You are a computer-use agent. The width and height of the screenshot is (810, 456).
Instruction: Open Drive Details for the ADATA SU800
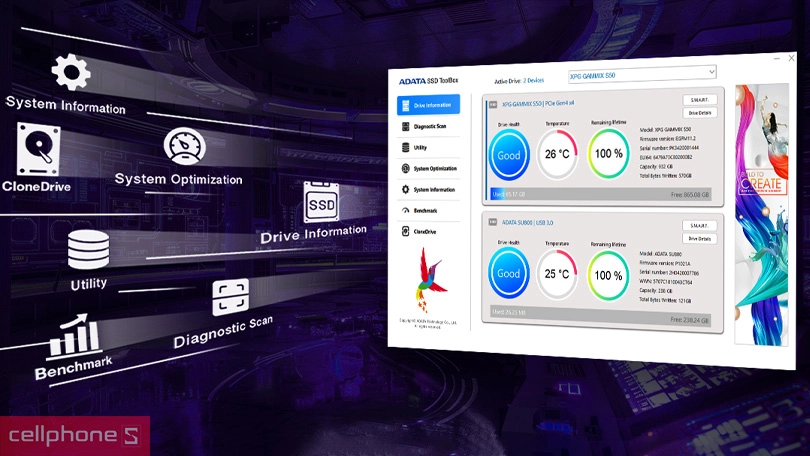699,239
